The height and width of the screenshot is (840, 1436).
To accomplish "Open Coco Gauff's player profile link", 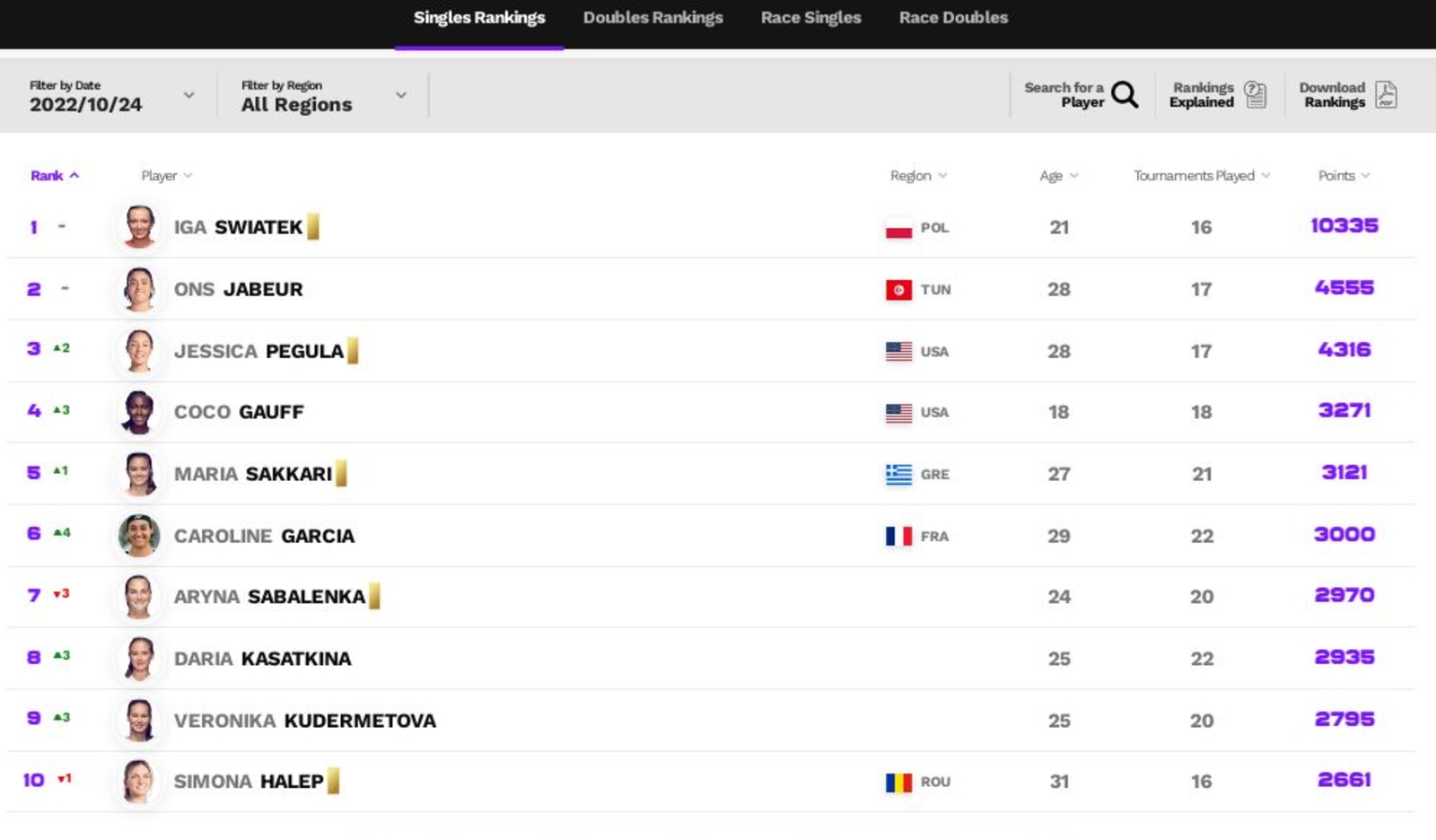I will click(239, 412).
